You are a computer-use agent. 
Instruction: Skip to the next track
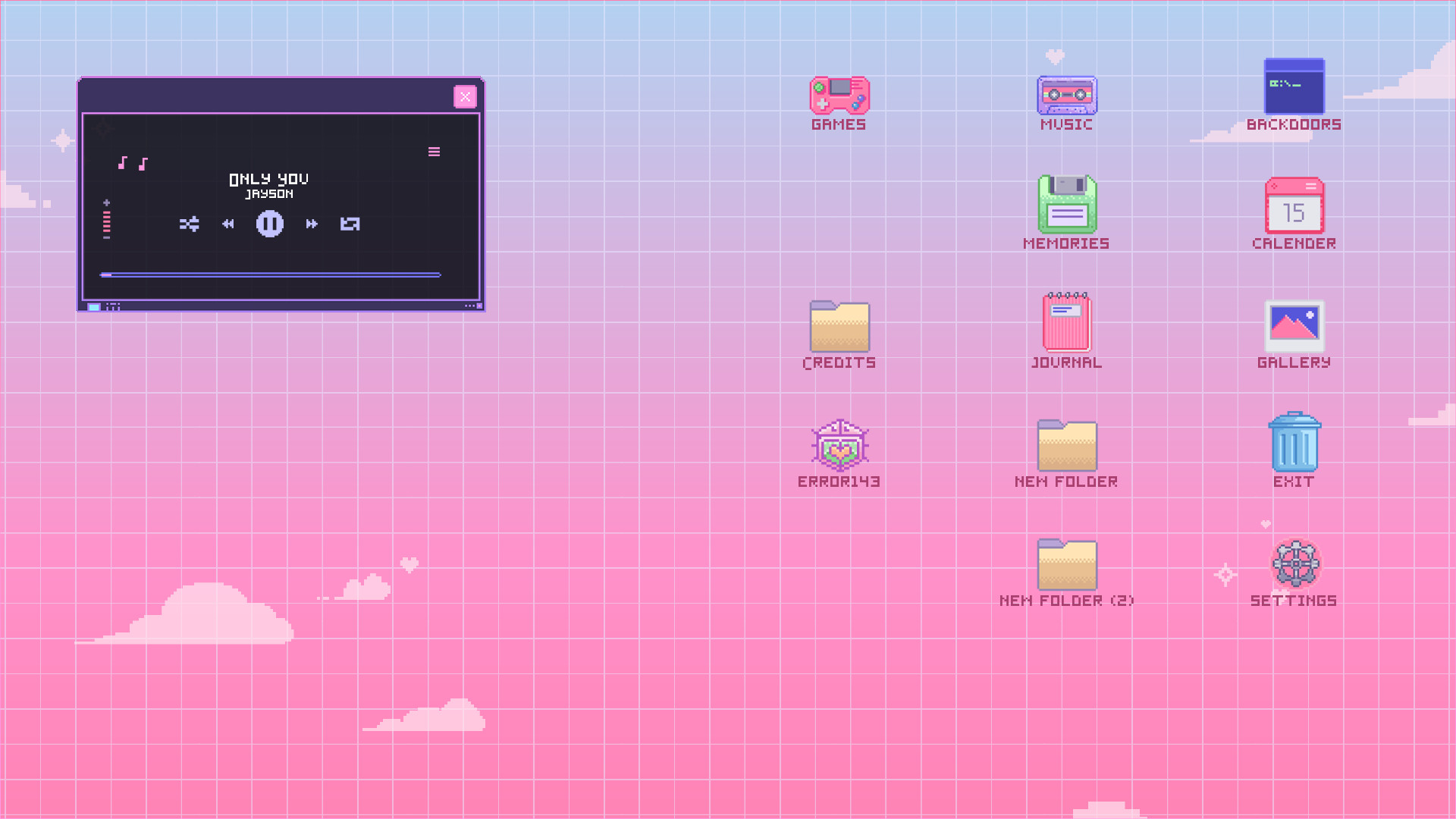310,224
